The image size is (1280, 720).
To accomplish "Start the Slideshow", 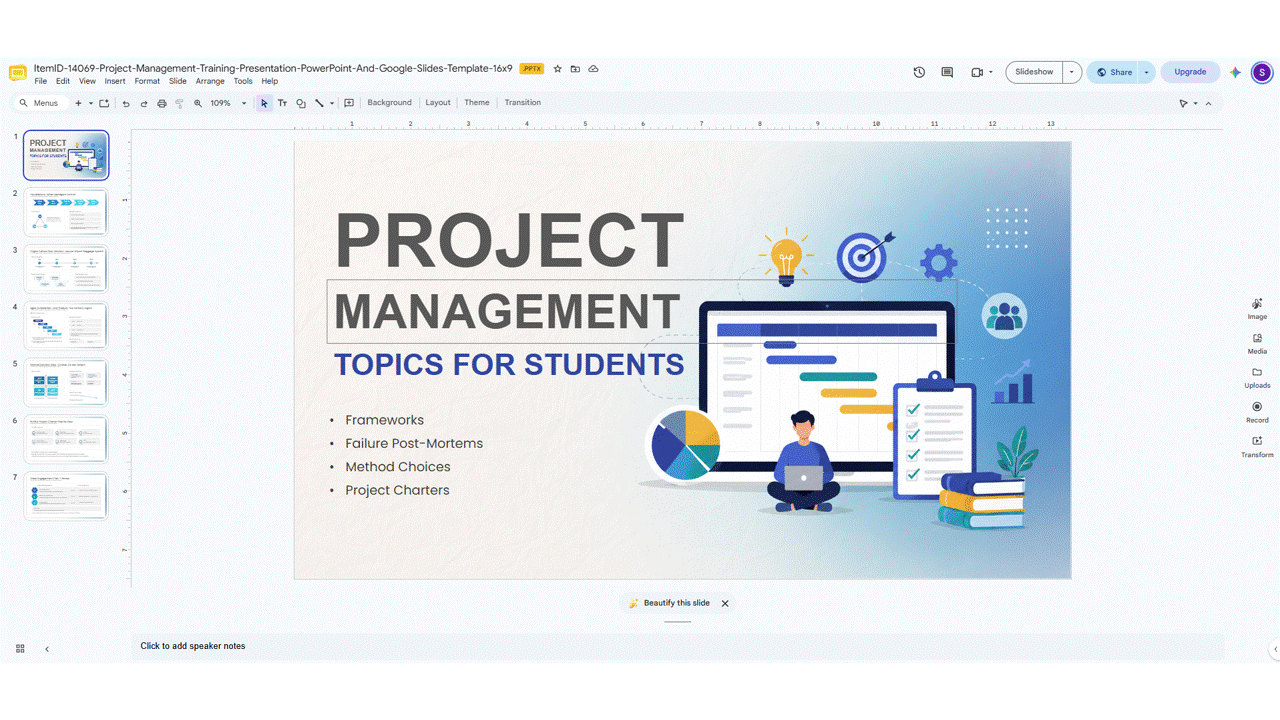I will tap(1034, 72).
